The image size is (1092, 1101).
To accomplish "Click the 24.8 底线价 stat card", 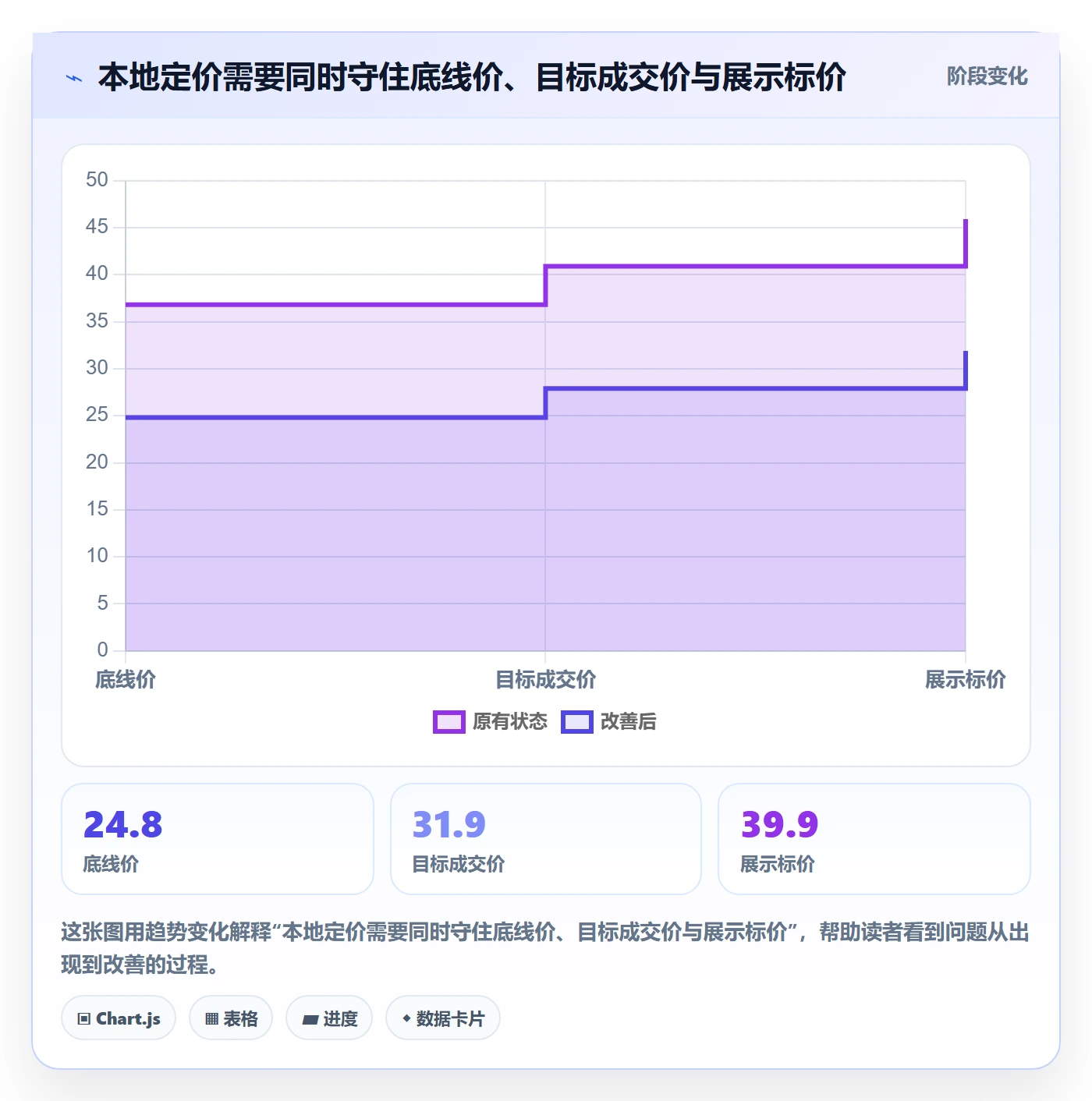I will pyautogui.click(x=218, y=839).
